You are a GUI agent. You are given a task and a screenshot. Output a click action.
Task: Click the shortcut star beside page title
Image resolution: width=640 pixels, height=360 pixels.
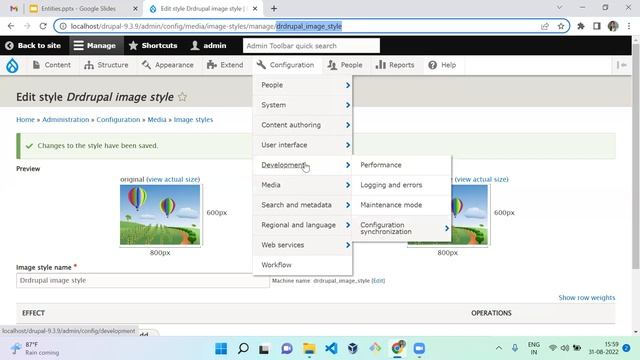[x=182, y=97]
